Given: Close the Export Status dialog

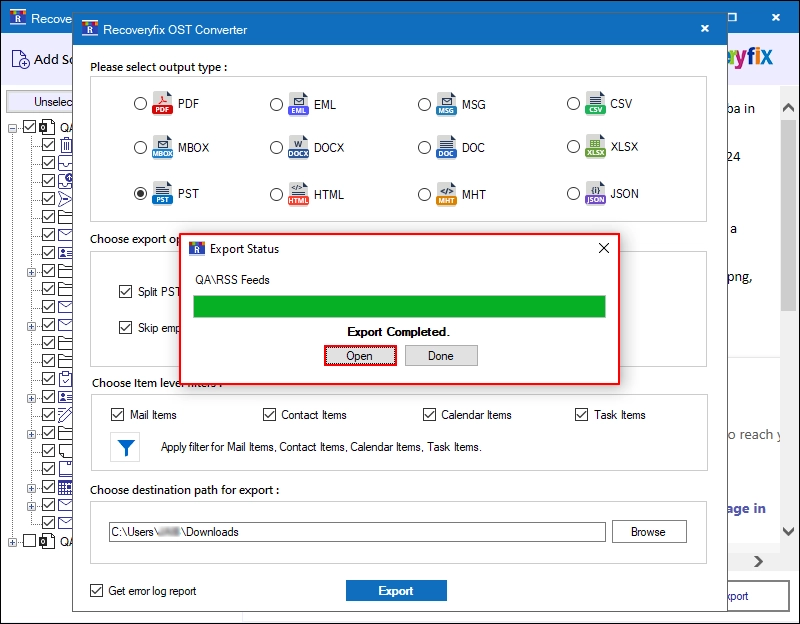Looking at the screenshot, I should pos(604,248).
